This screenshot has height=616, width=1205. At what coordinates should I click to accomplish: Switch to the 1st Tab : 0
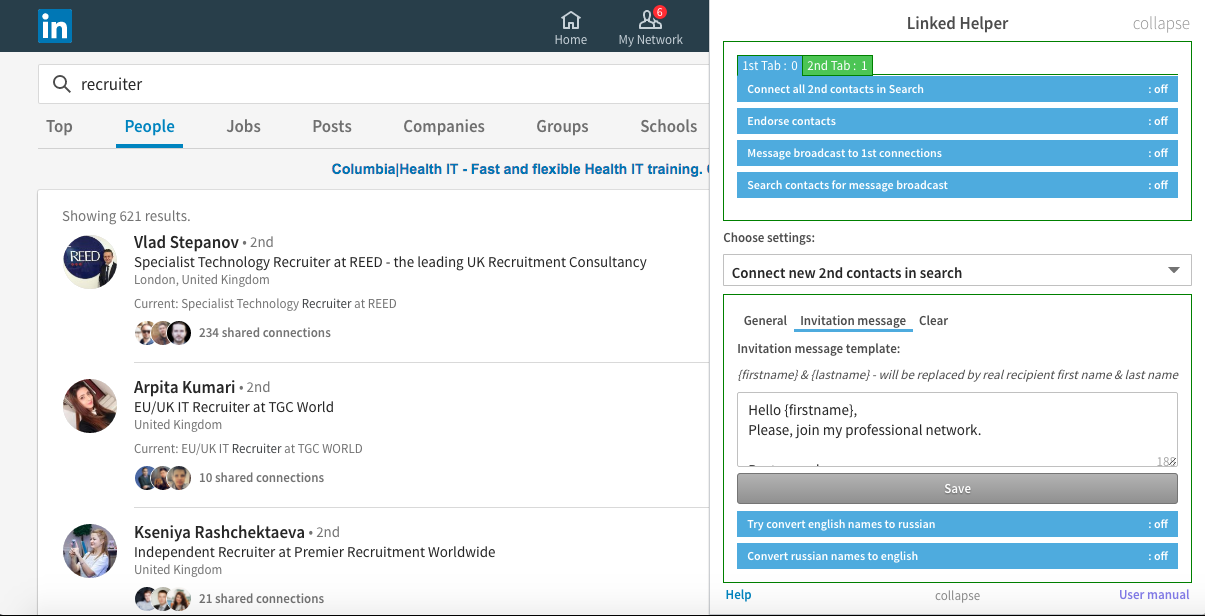[769, 66]
